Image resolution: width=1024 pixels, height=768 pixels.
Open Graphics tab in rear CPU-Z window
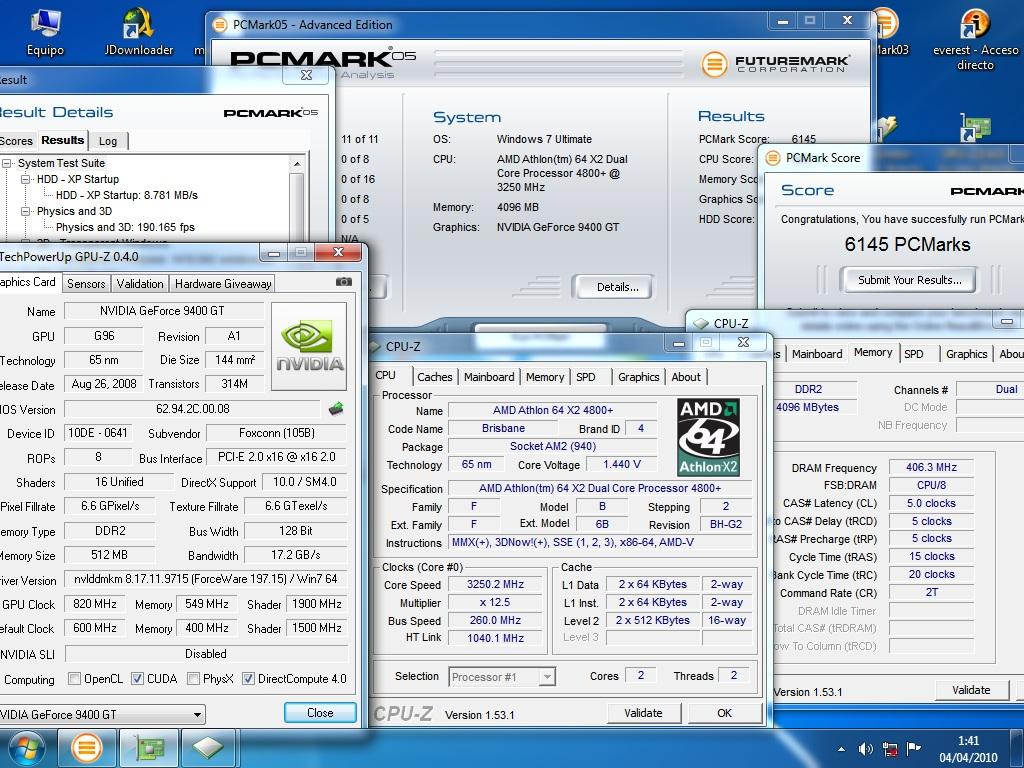pos(967,353)
